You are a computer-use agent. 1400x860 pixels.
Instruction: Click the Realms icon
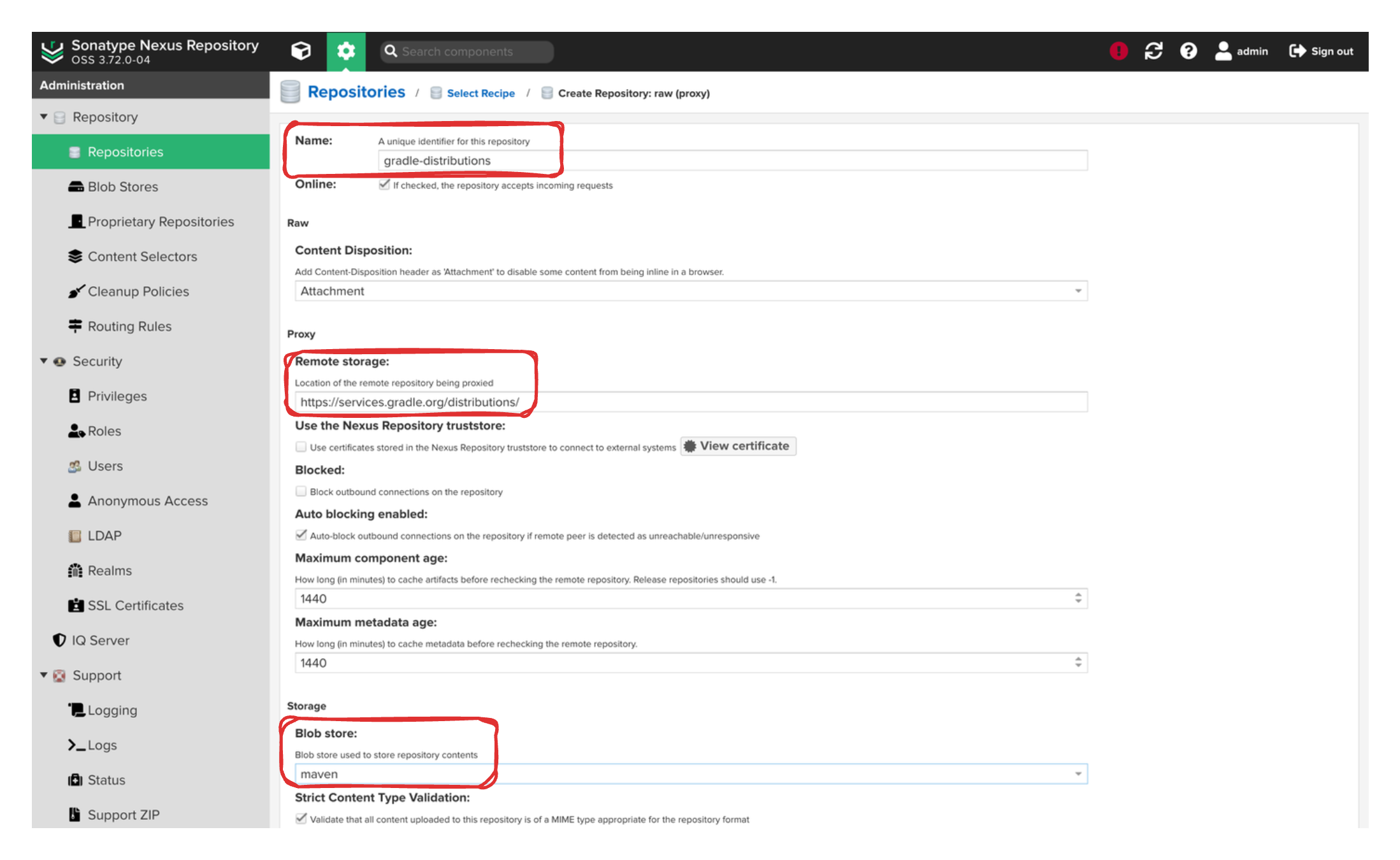click(x=75, y=570)
